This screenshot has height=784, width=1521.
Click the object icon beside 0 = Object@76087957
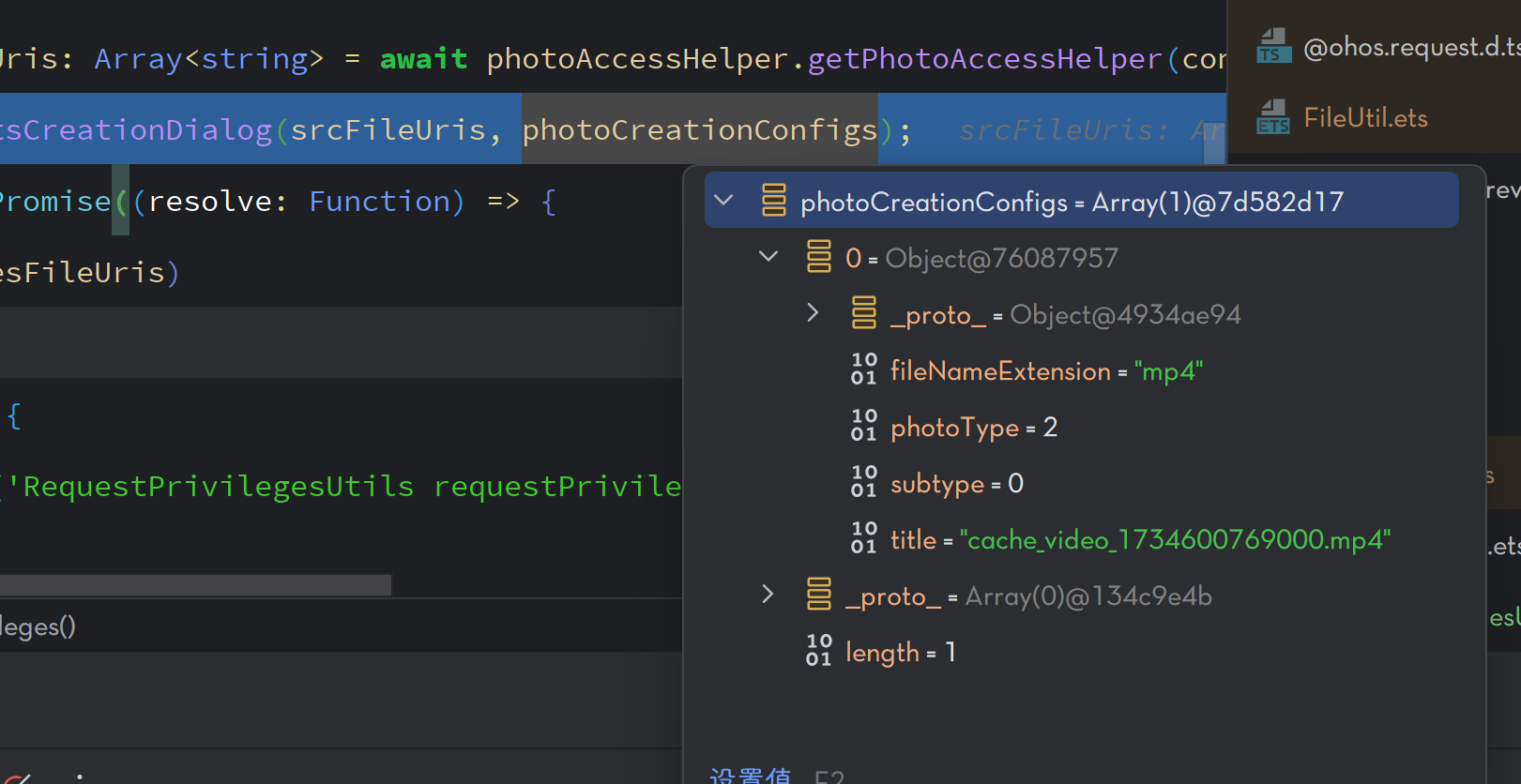pyautogui.click(x=819, y=256)
